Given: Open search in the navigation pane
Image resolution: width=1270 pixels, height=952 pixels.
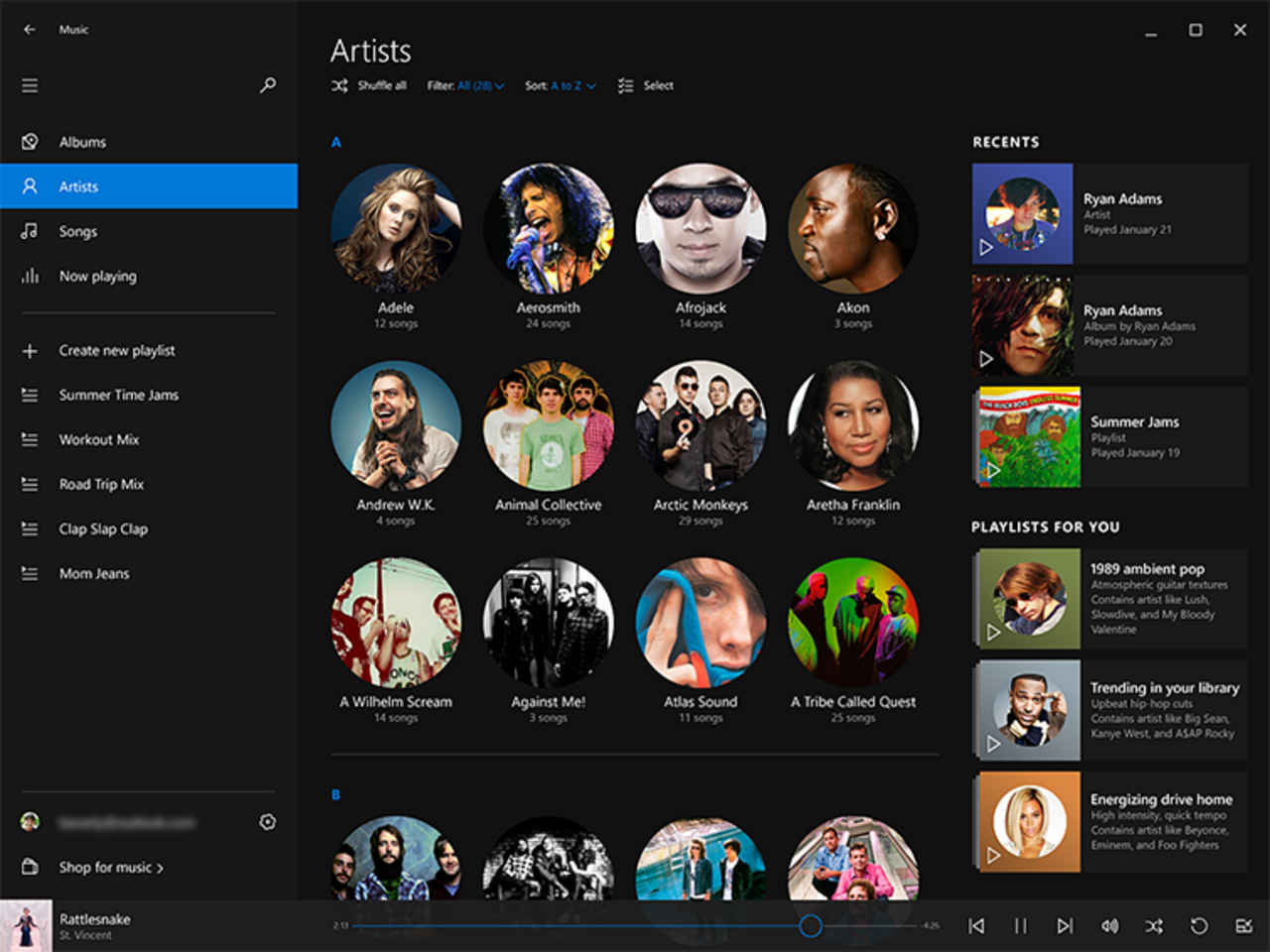Looking at the screenshot, I should coord(266,86).
